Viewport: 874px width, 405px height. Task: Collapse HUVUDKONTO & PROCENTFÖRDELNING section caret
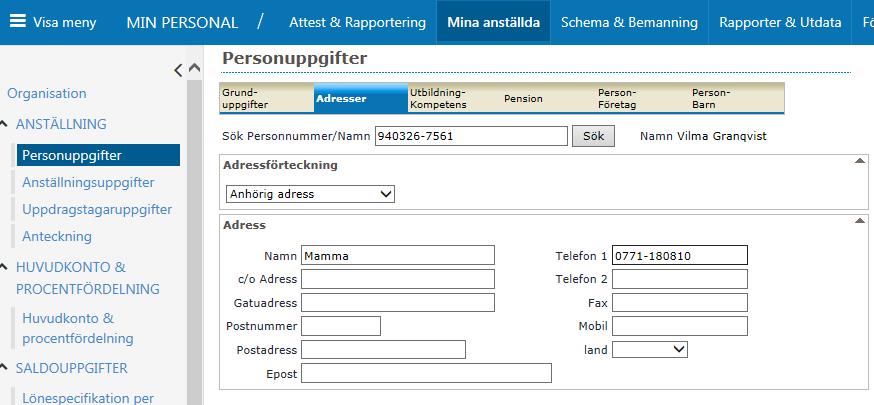(4, 267)
